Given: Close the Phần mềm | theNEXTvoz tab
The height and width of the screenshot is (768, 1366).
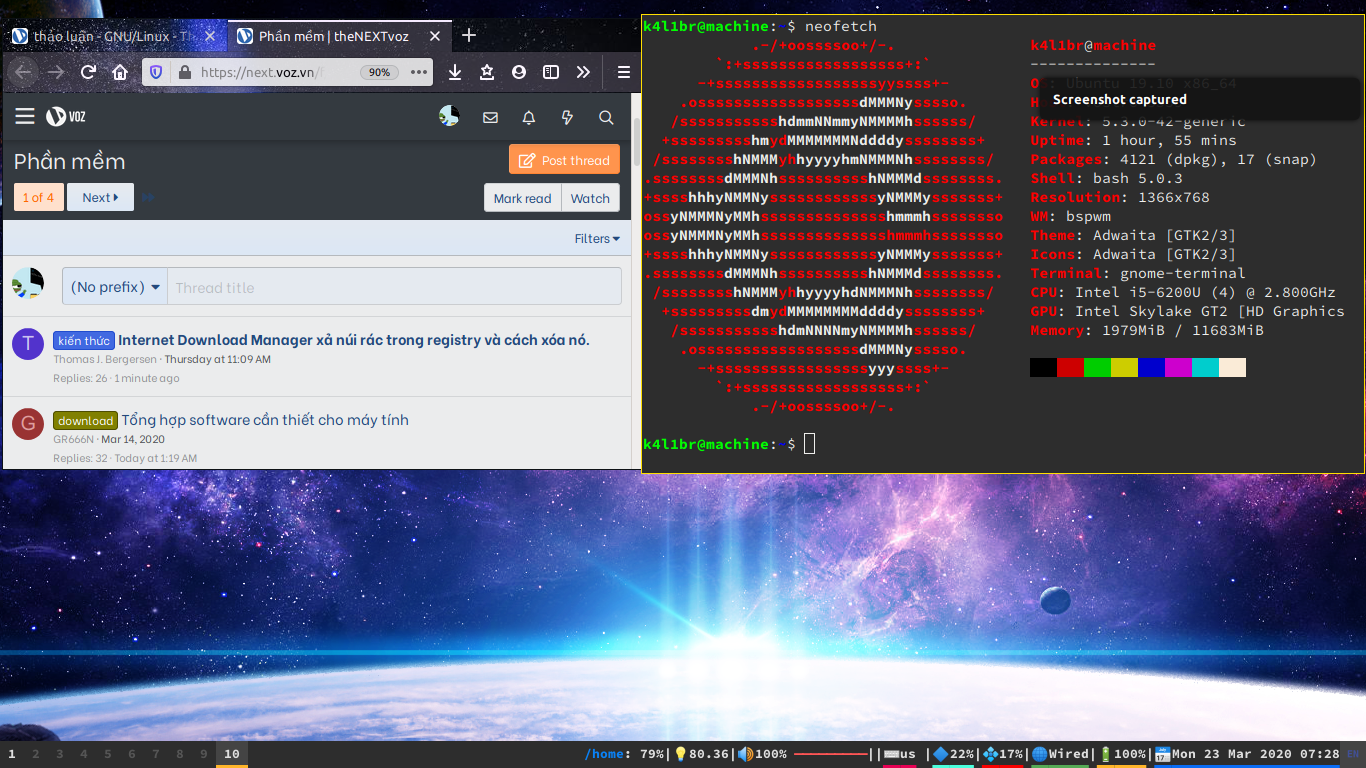Looking at the screenshot, I should tap(437, 36).
